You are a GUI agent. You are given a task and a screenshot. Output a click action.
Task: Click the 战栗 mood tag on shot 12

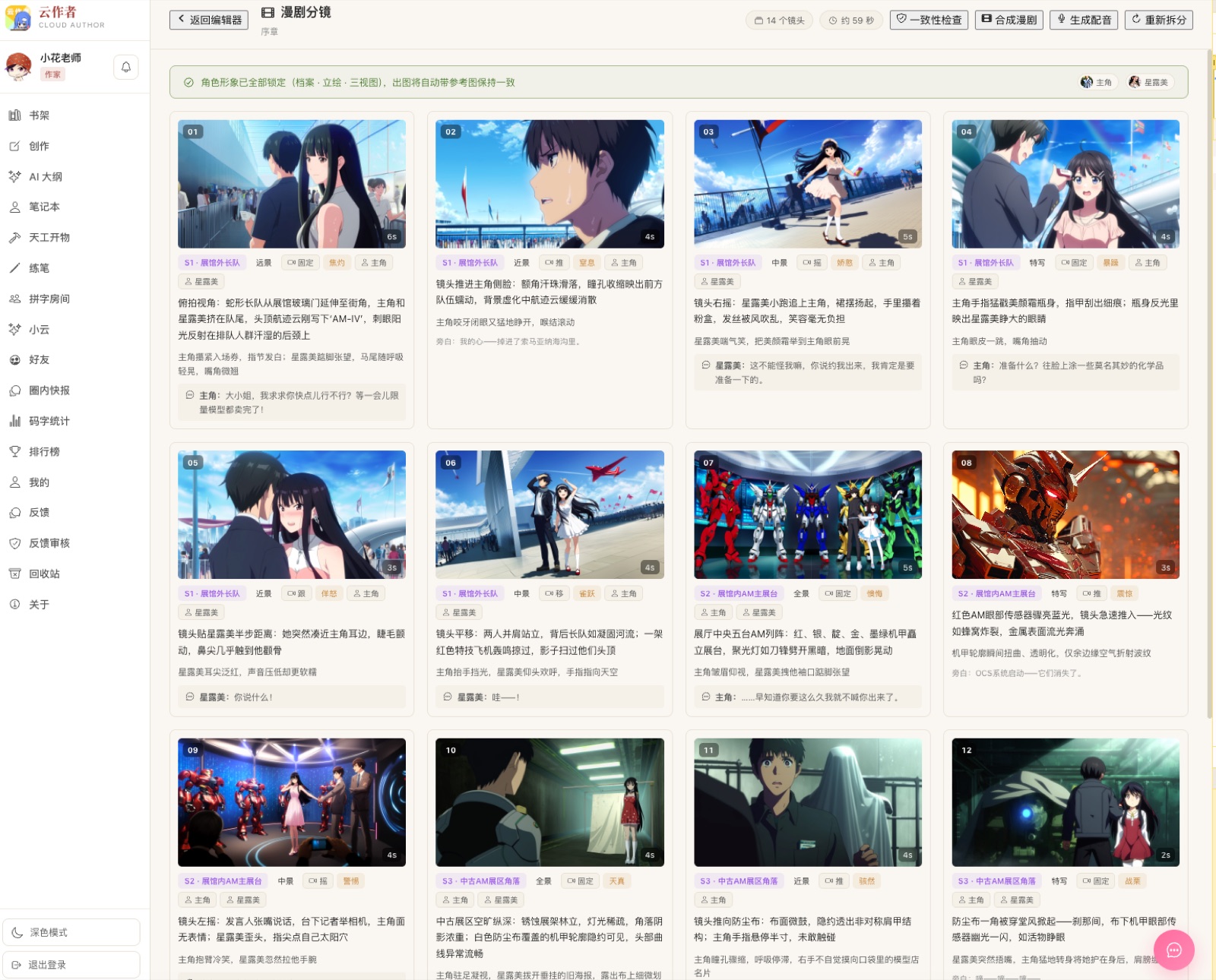coord(1132,881)
